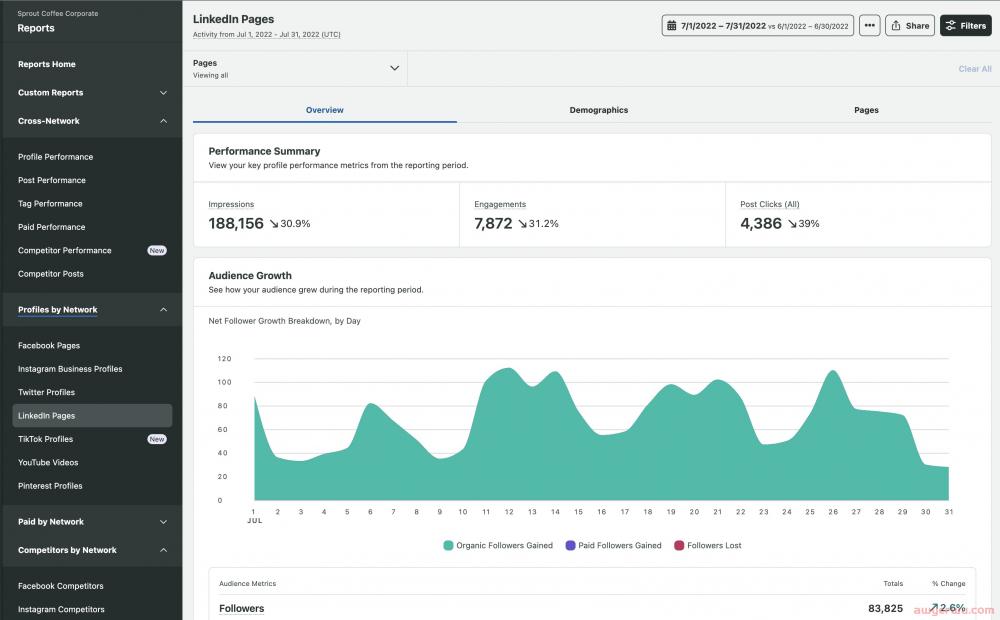The image size is (1000, 620).
Task: Switch to the Pages tab
Action: point(866,110)
